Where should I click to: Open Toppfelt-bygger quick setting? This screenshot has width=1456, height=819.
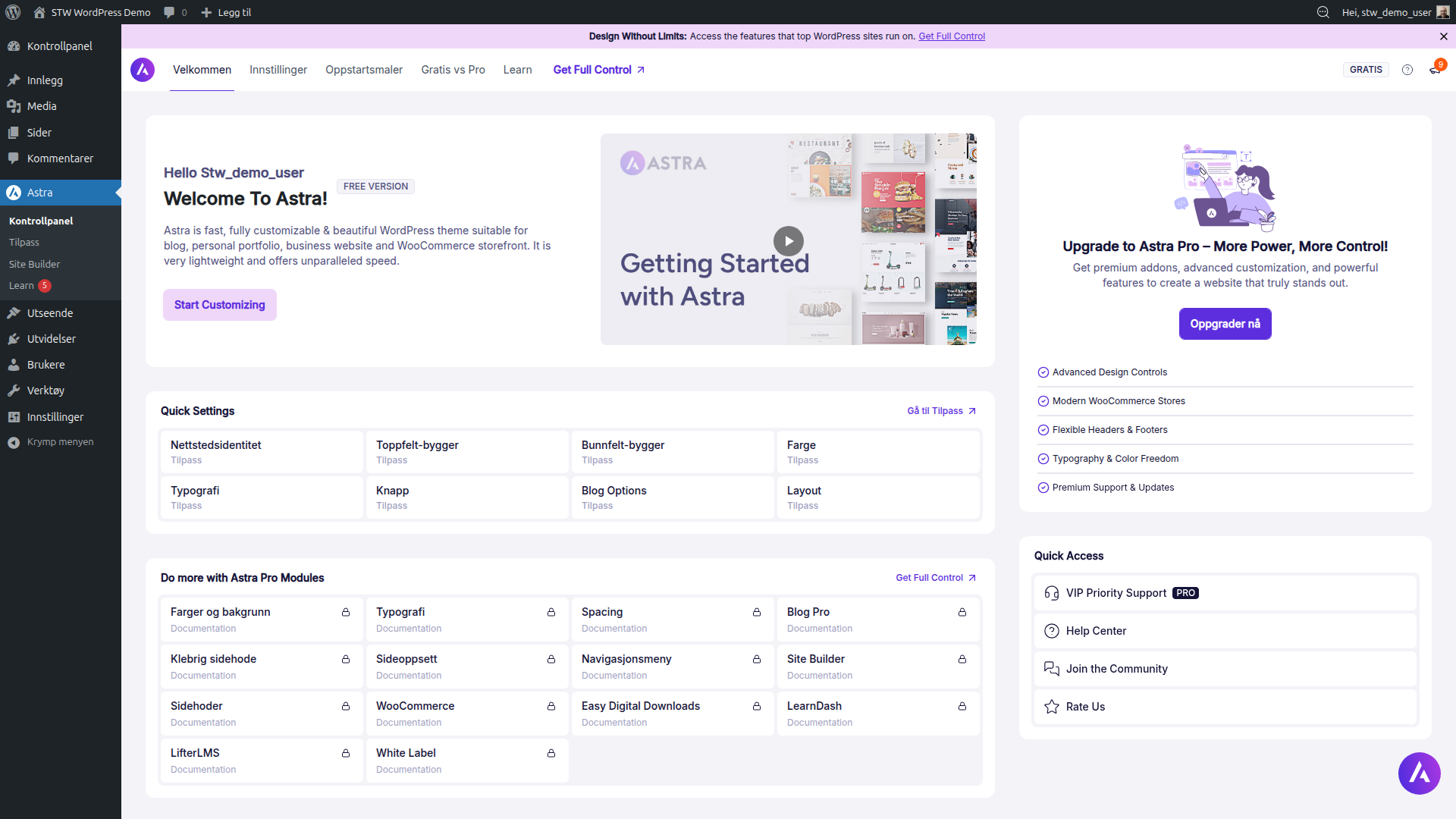tap(467, 452)
